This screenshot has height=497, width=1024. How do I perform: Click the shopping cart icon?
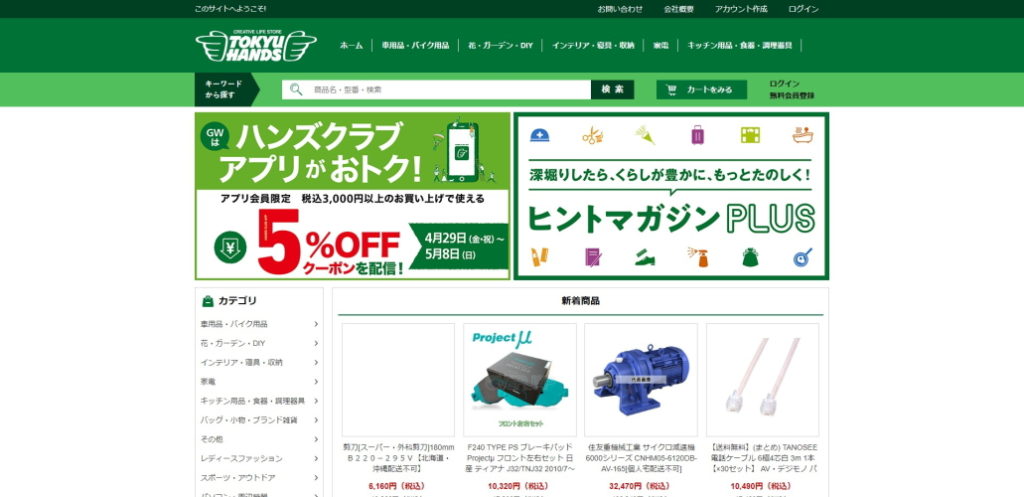click(671, 90)
